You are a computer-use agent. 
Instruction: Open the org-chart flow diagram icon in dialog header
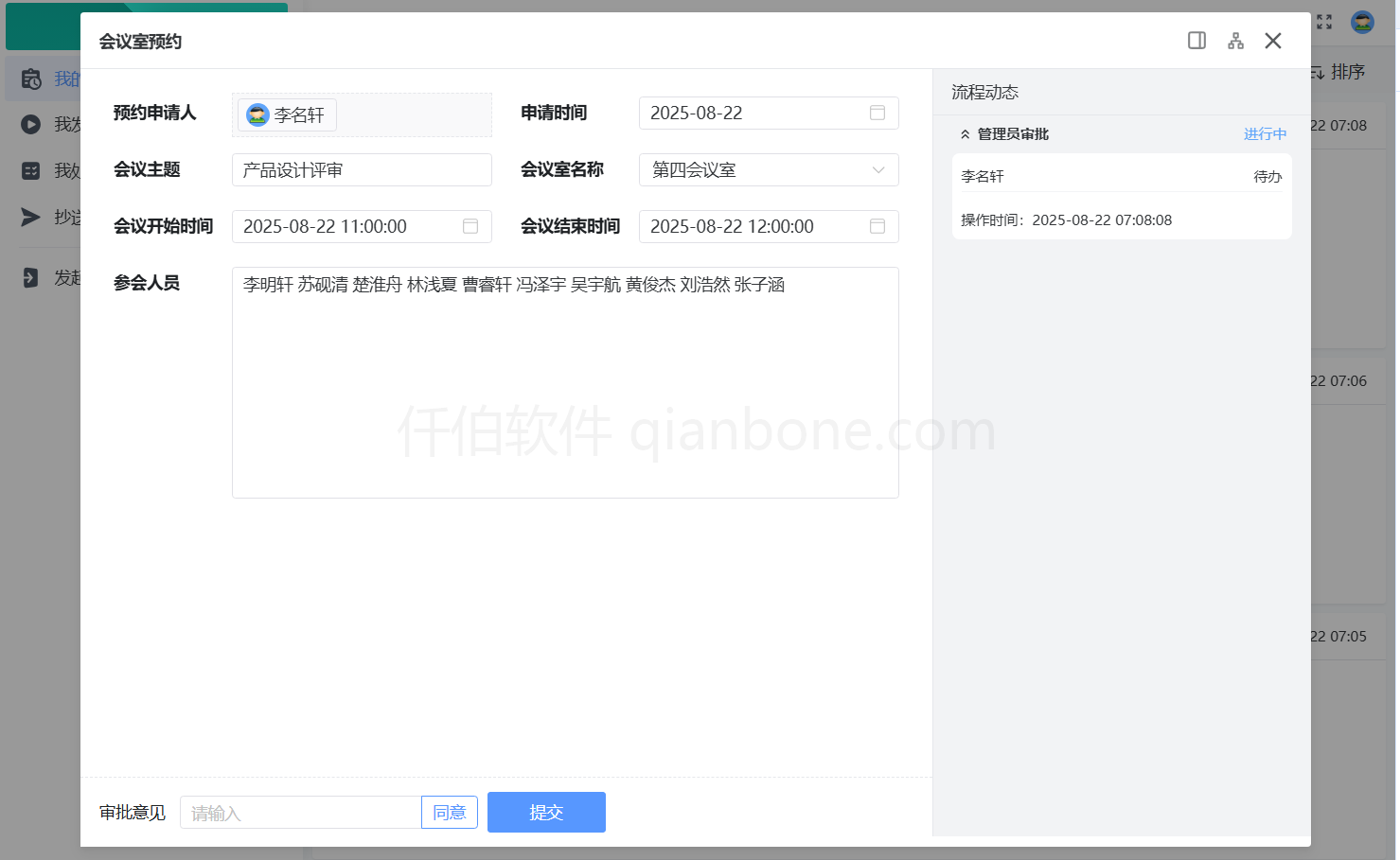(1235, 40)
